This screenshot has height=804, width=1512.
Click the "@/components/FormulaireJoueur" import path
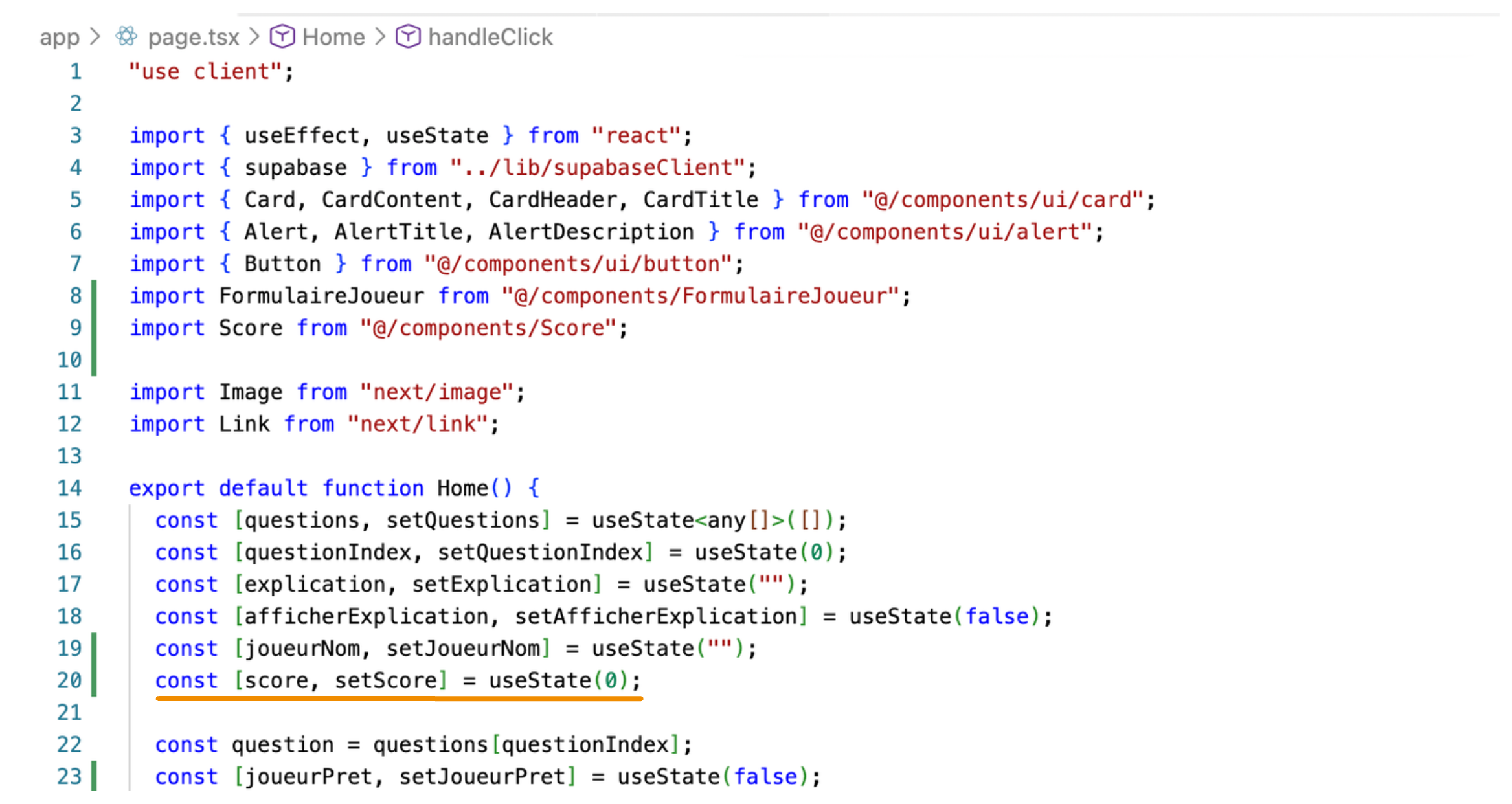coord(700,296)
